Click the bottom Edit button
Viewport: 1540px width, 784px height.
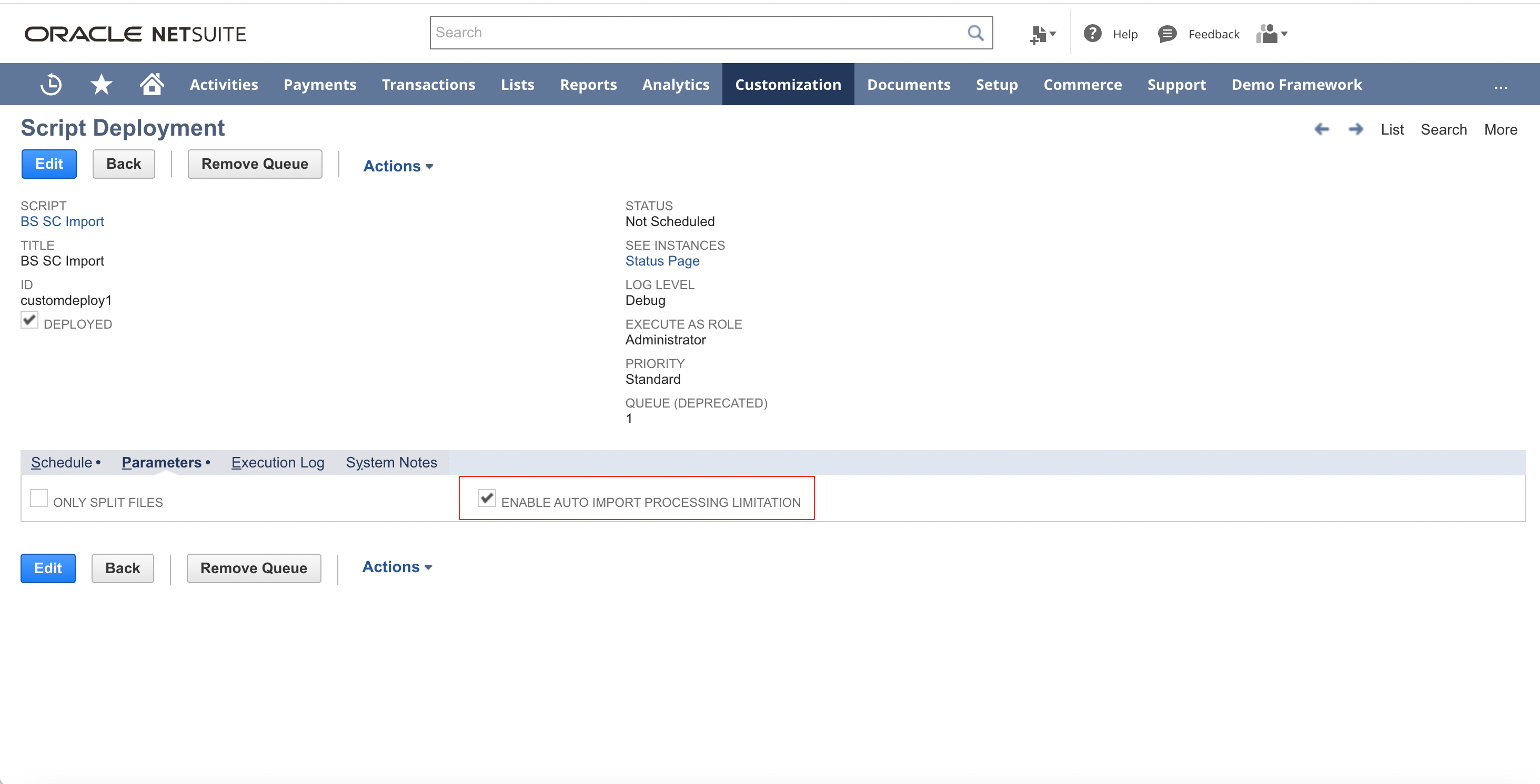(x=48, y=568)
